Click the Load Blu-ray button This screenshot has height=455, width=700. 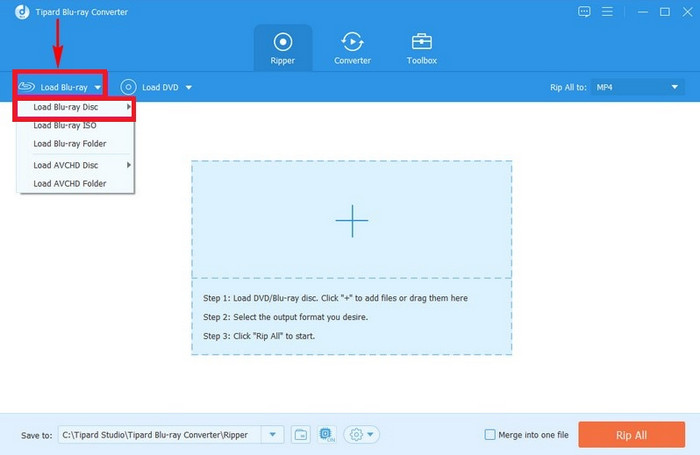tap(60, 87)
